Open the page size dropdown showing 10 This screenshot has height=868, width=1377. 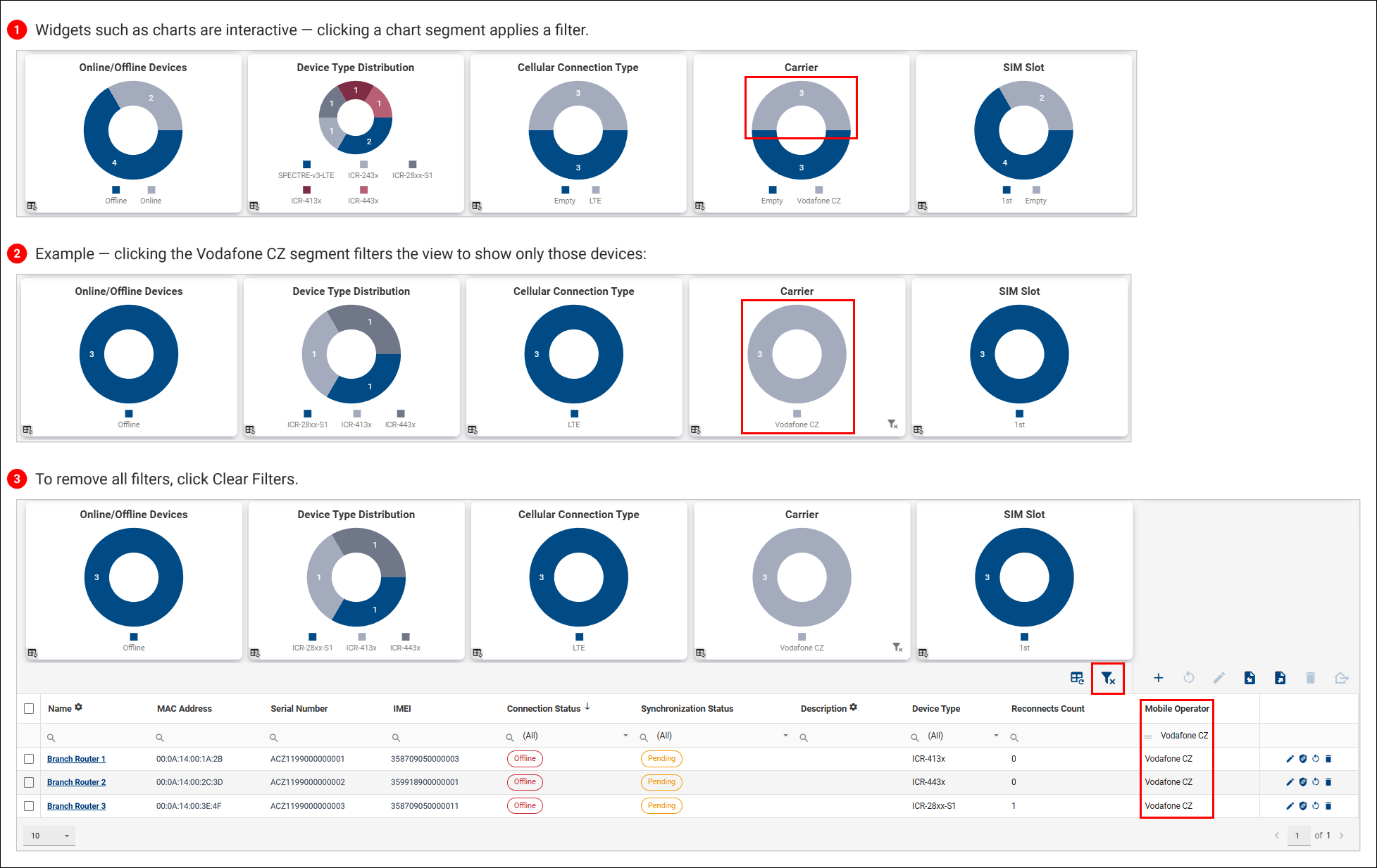coord(49,836)
